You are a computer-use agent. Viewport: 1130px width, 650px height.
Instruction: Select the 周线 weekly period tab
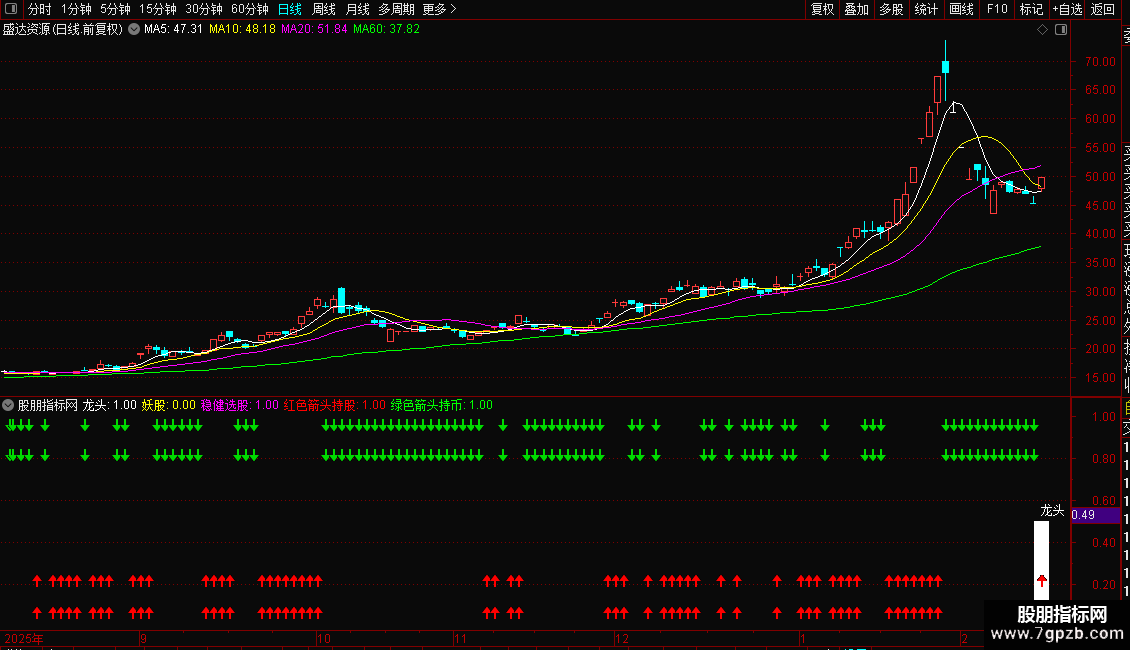click(324, 9)
